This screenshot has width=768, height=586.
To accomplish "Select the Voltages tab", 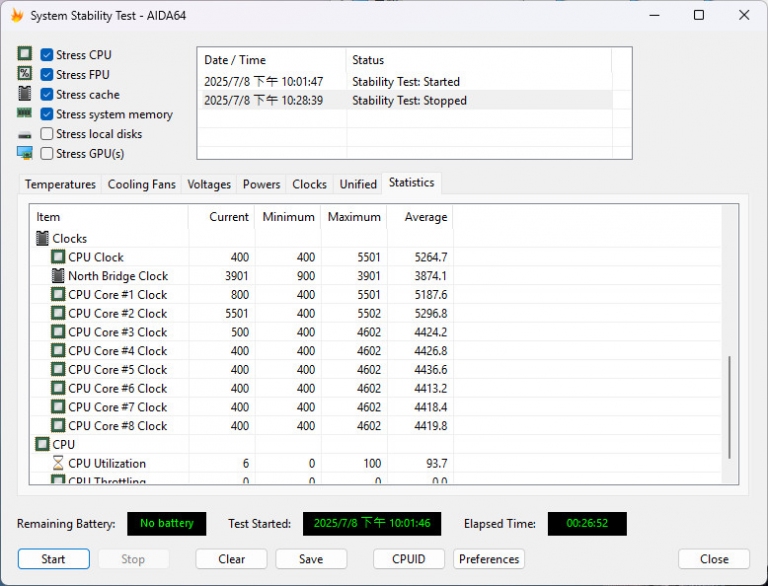I will (x=209, y=184).
